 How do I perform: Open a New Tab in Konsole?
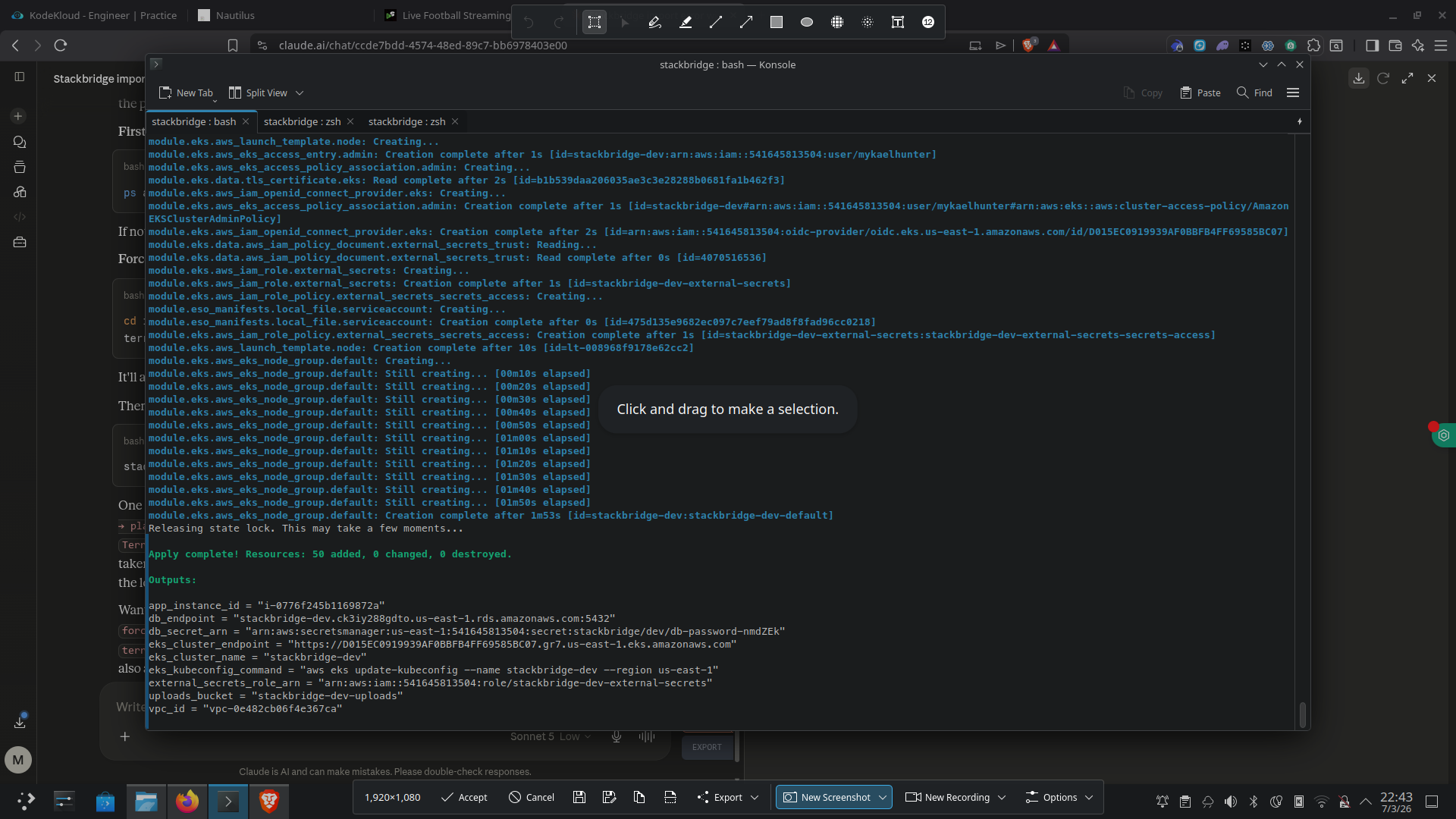pos(187,93)
